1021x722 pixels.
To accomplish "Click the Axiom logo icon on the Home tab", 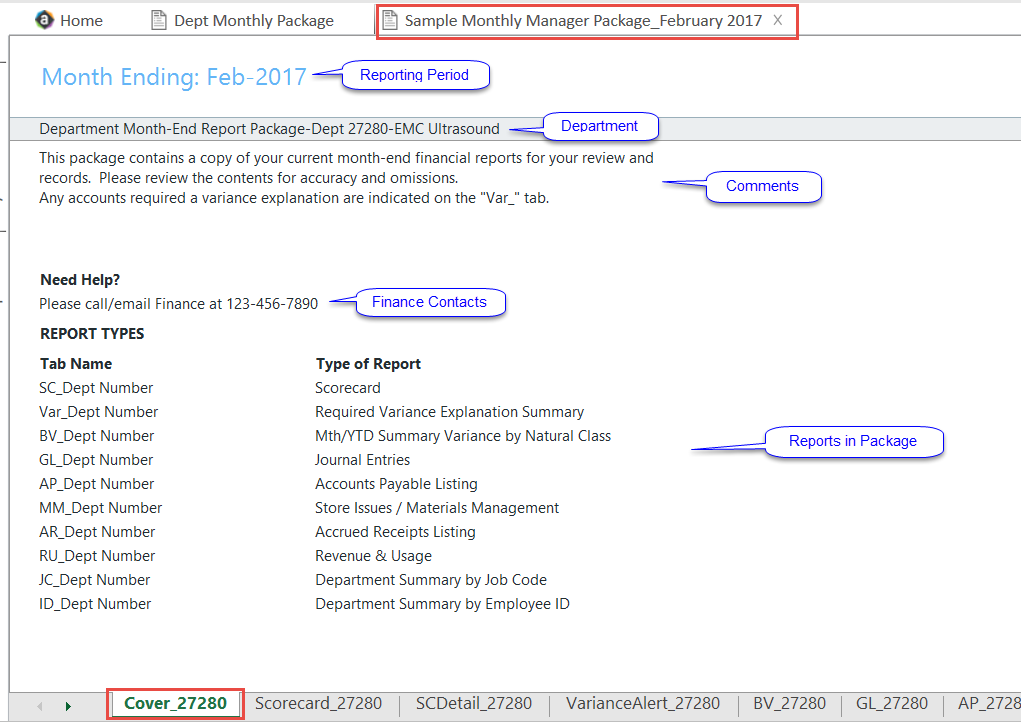I will click(x=44, y=20).
